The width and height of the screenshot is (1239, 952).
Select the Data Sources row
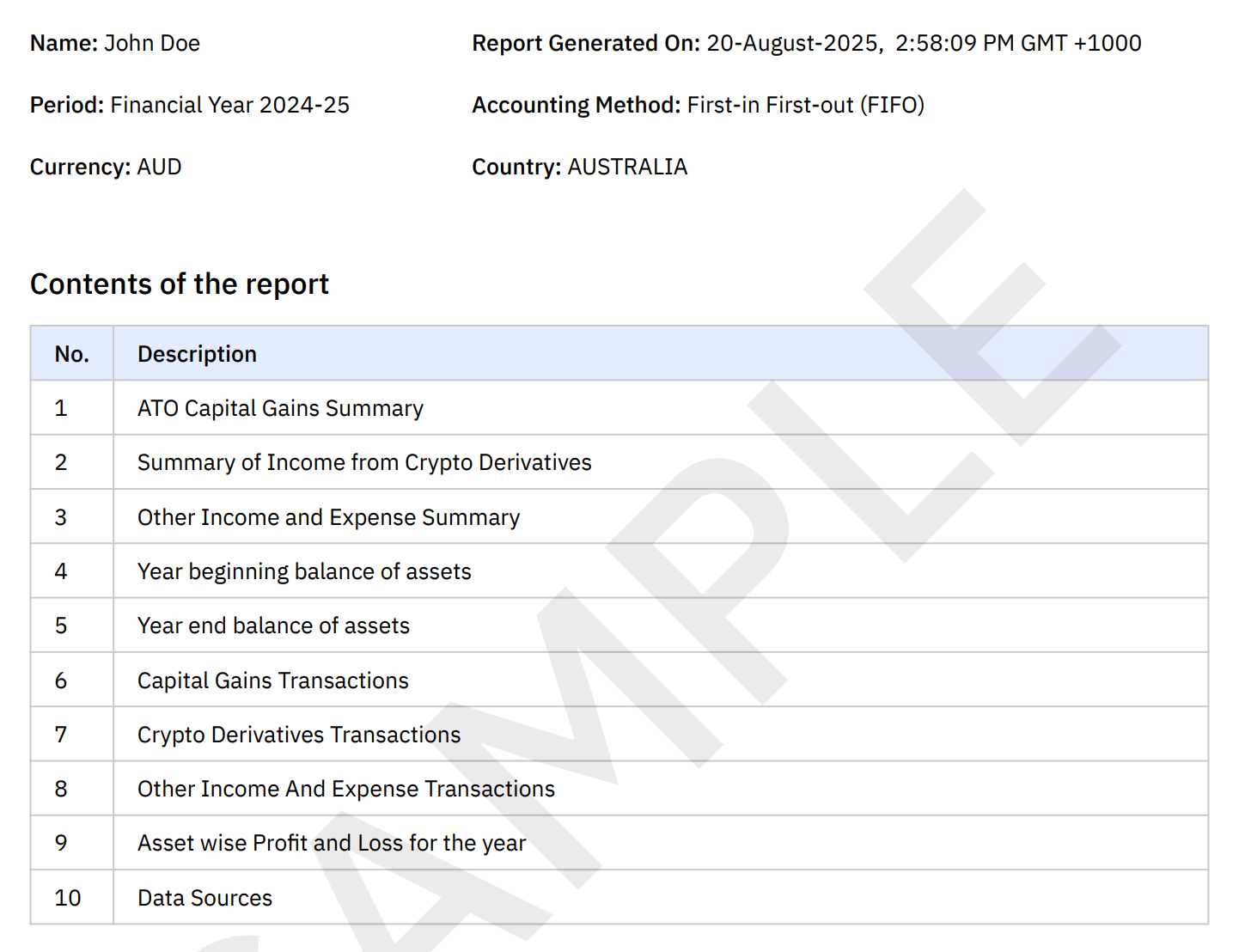[204, 897]
